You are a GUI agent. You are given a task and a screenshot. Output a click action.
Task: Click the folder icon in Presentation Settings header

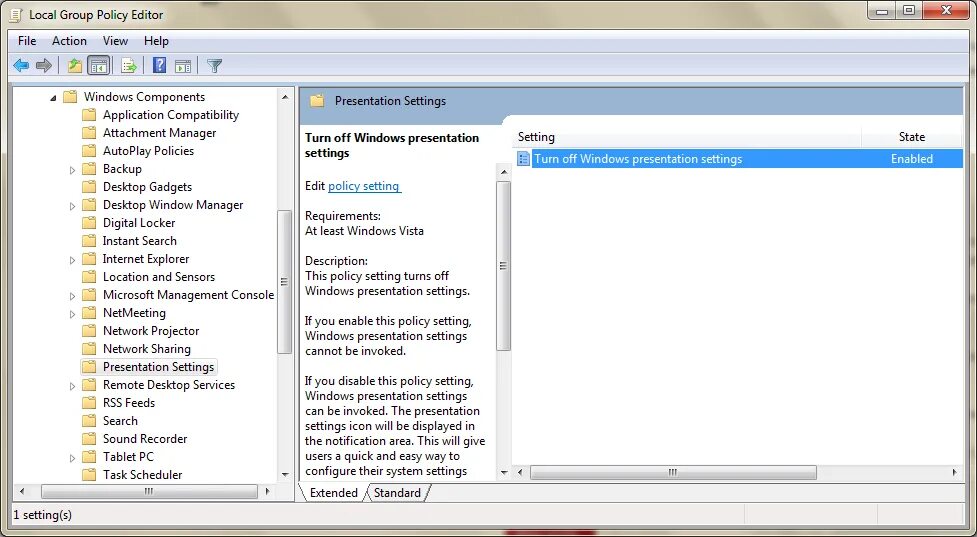tap(317, 101)
